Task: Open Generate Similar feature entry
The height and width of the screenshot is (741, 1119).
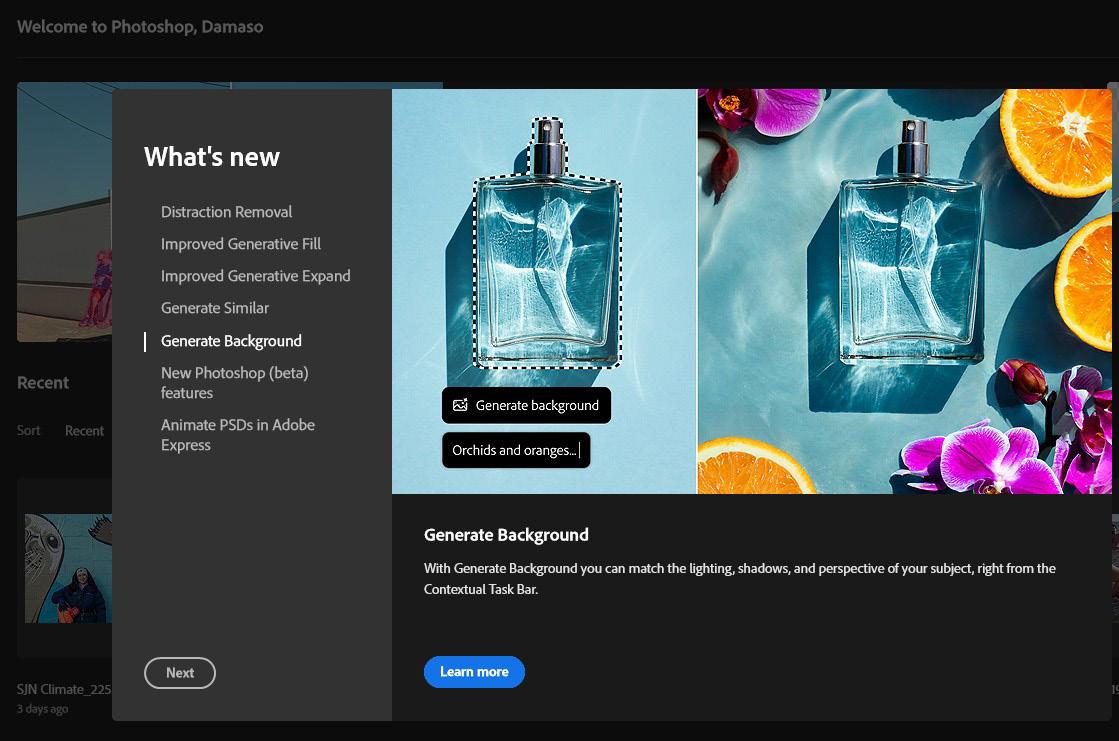Action: coord(215,308)
